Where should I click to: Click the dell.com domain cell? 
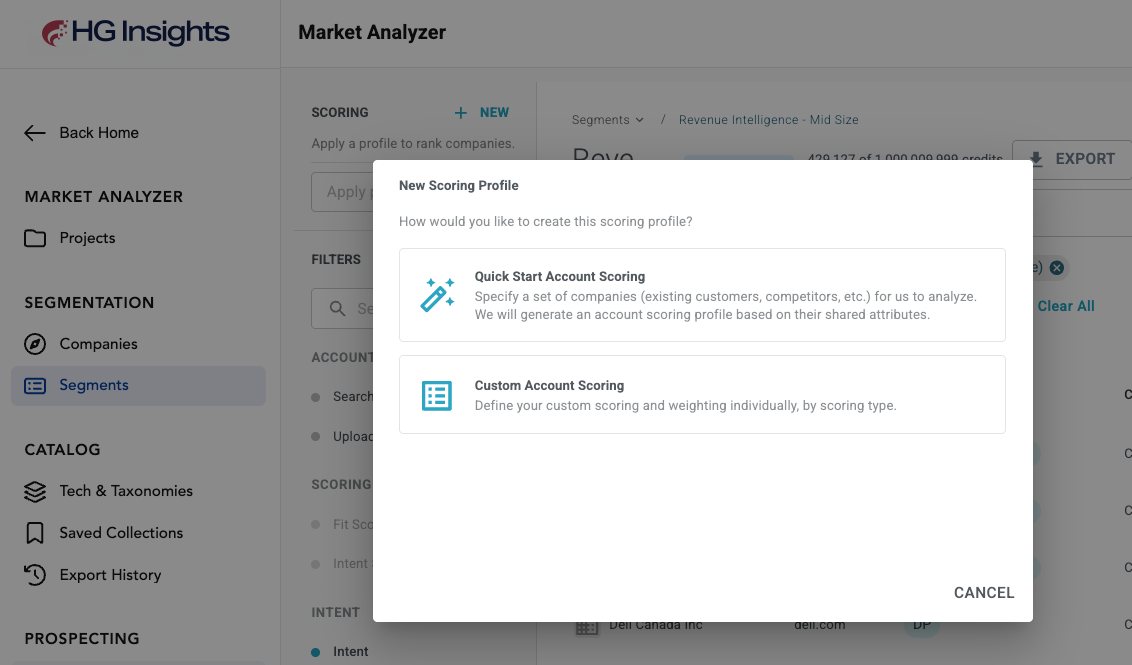819,626
